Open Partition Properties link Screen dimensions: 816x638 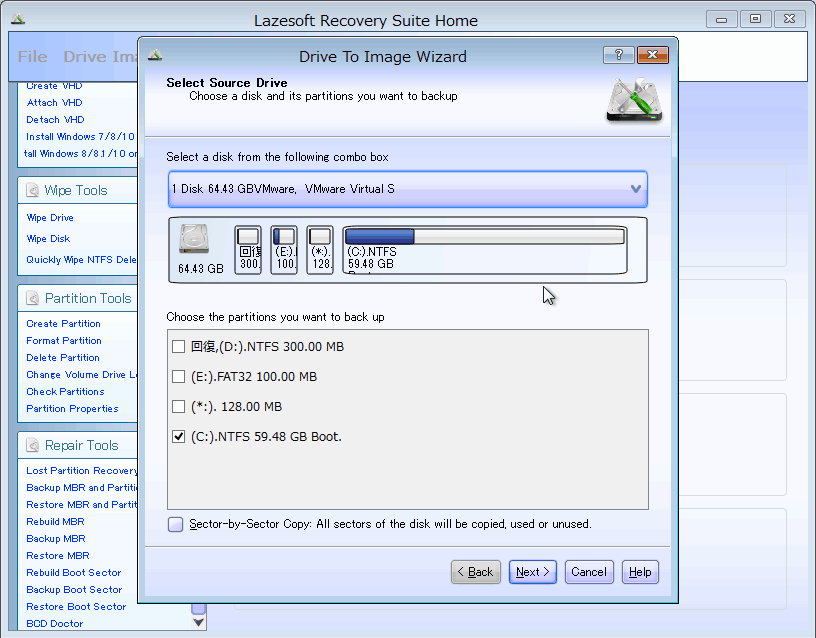coord(72,409)
